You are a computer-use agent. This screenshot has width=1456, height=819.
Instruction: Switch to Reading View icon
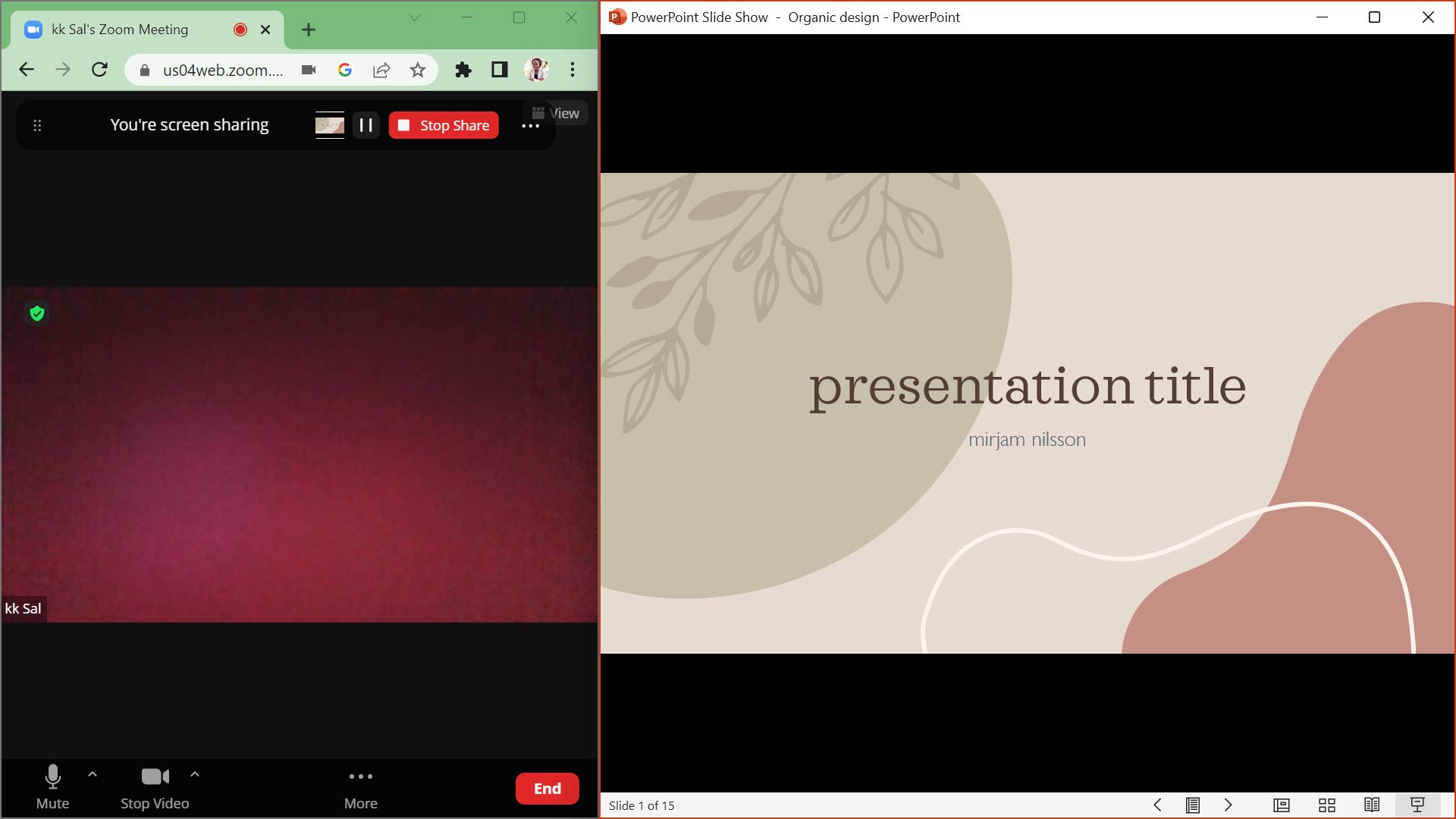point(1371,805)
